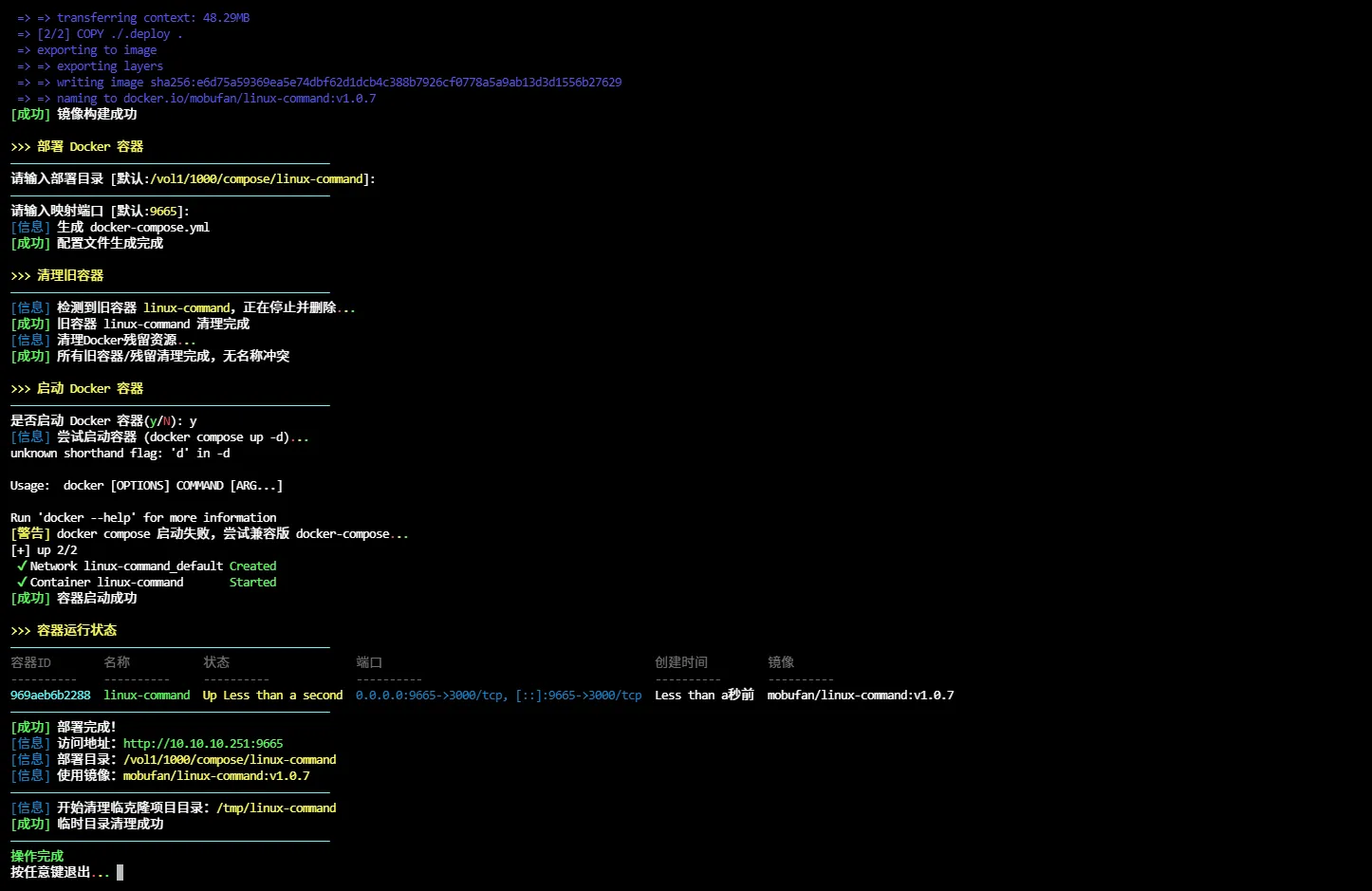Image resolution: width=1372 pixels, height=891 pixels.
Task: Open the access URL http://10.10.10.251:9665
Action: coord(203,744)
